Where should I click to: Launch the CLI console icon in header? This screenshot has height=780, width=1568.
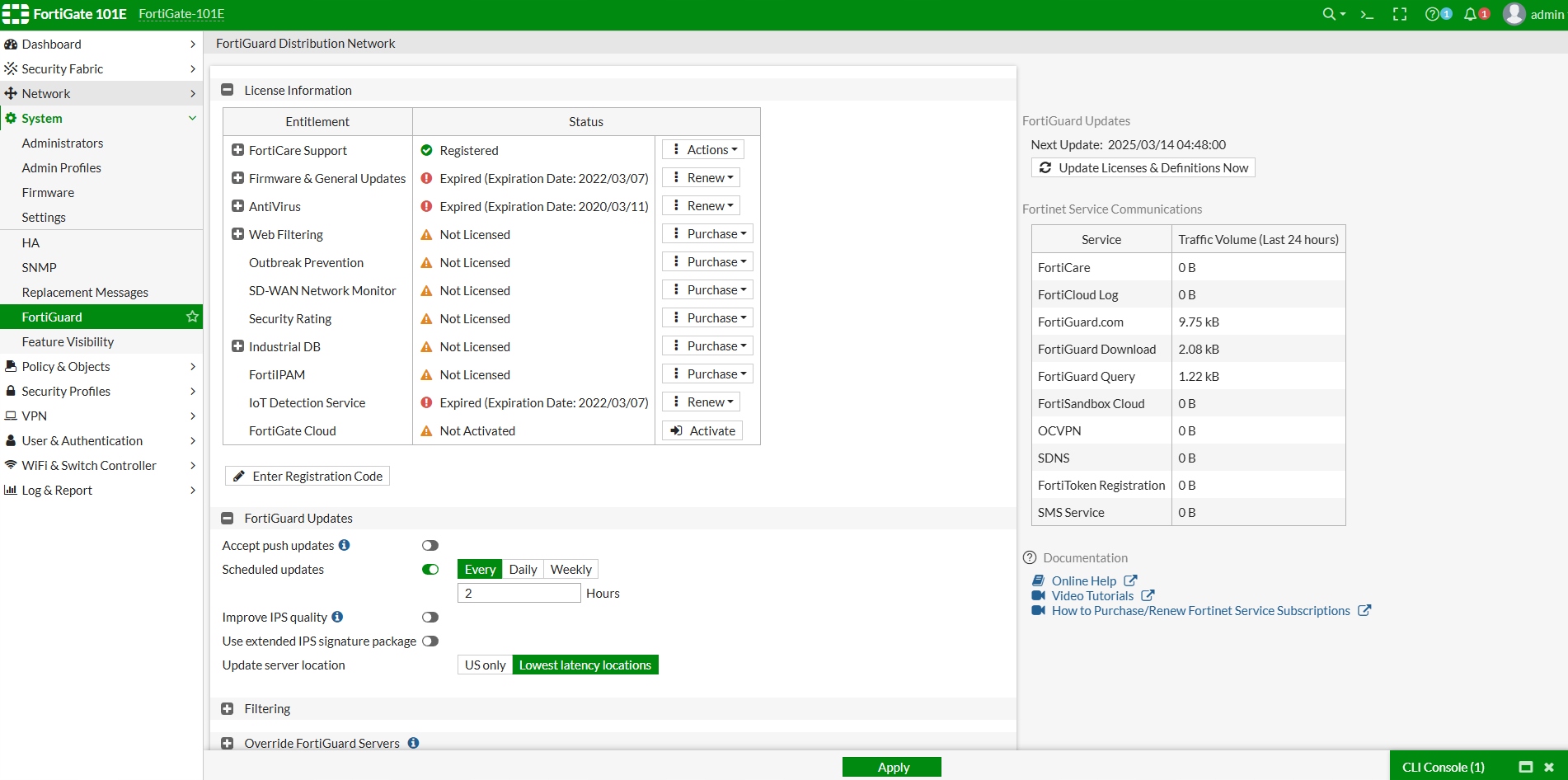tap(1367, 14)
